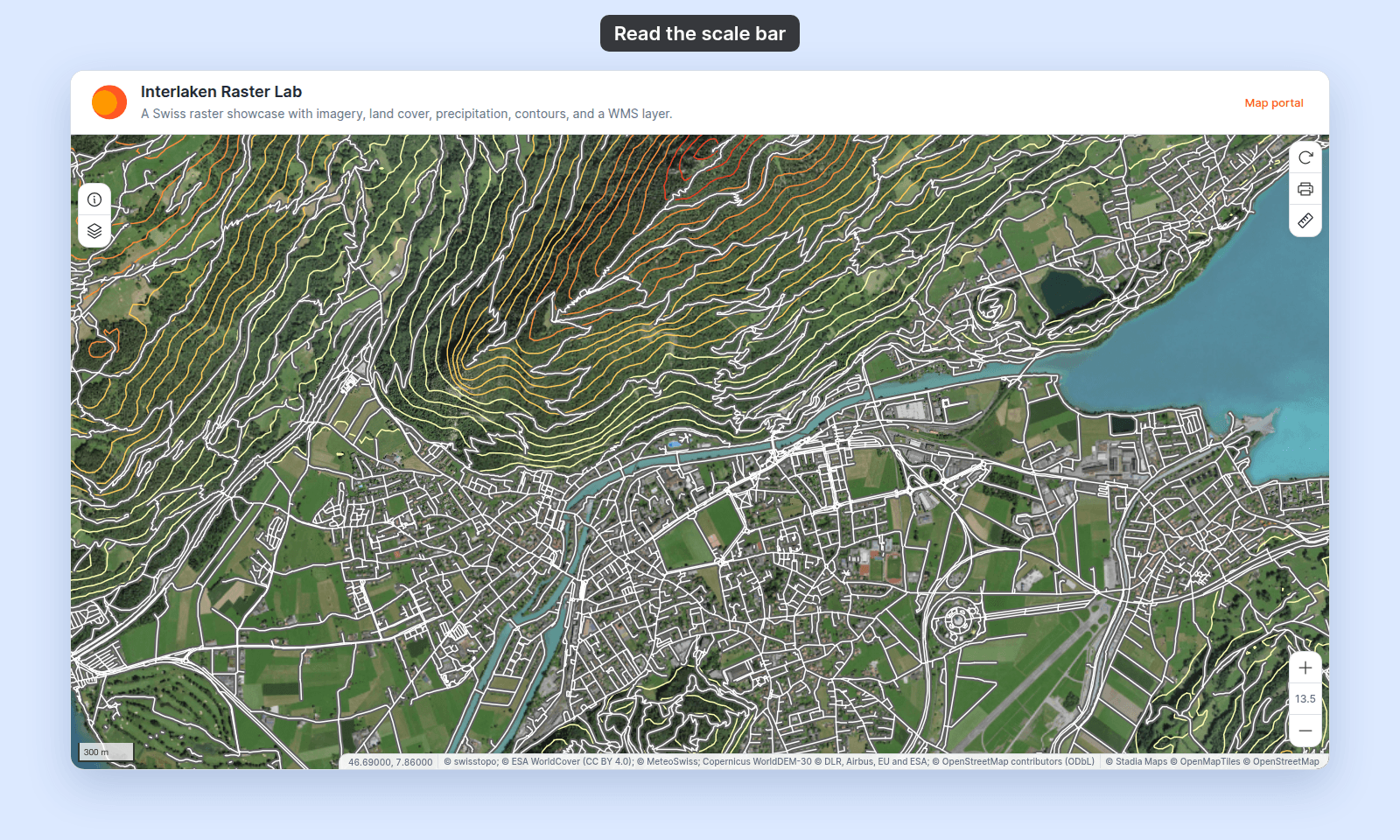Click the MeteoSwiss attribution text
Image resolution: width=1400 pixels, height=840 pixels.
pos(668,762)
